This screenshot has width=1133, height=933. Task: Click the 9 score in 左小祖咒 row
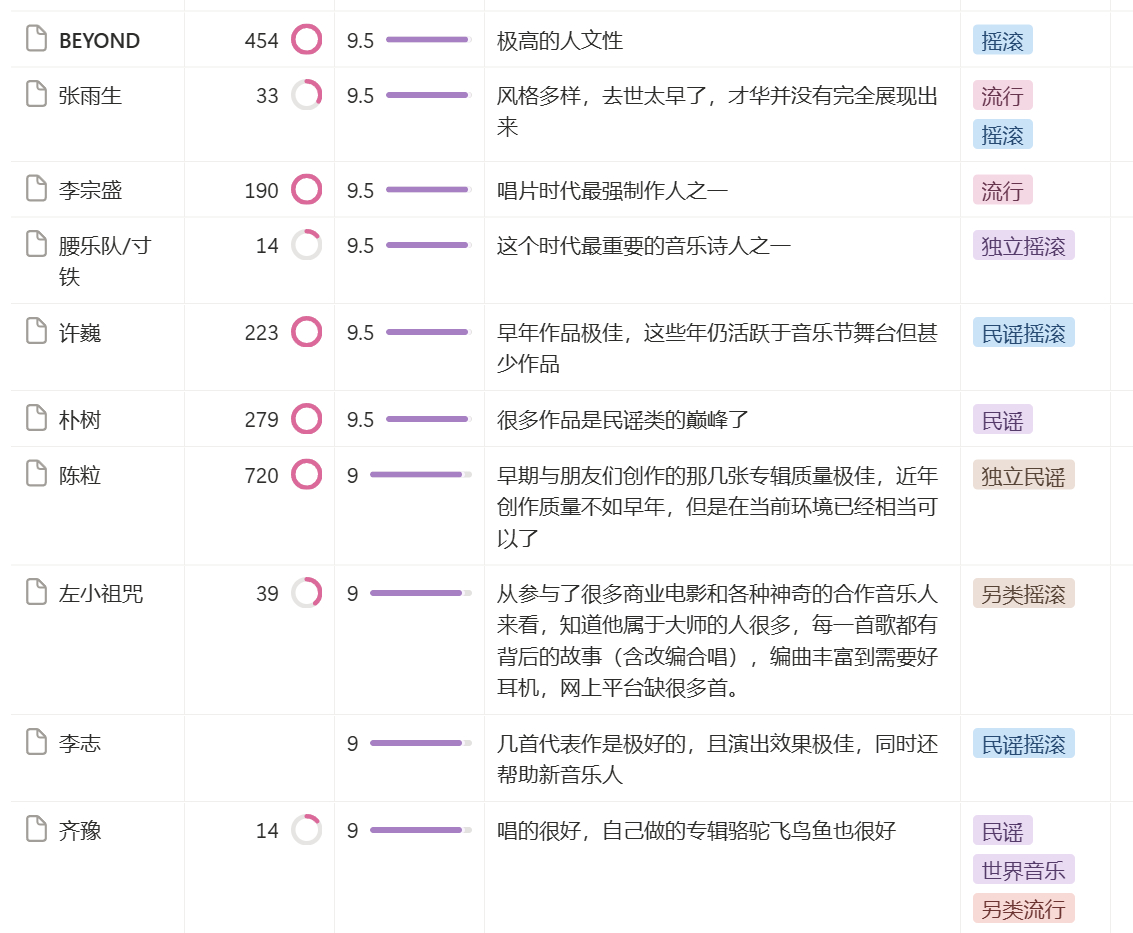click(353, 593)
